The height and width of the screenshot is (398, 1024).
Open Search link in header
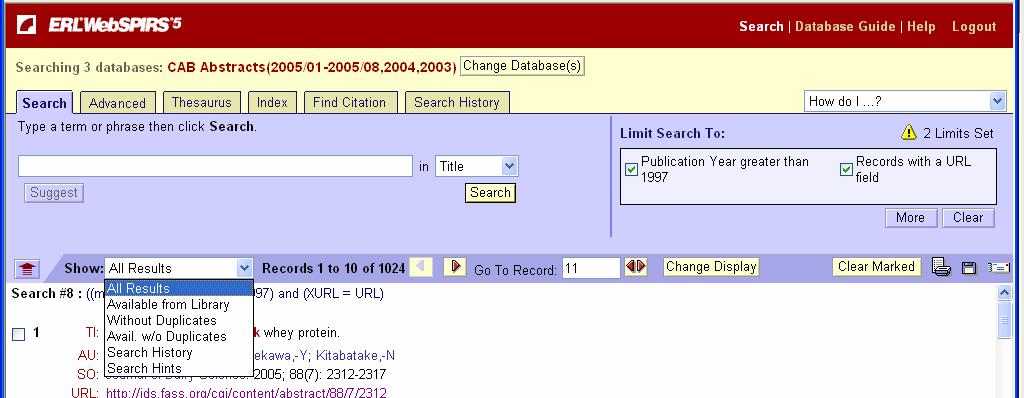coord(761,27)
